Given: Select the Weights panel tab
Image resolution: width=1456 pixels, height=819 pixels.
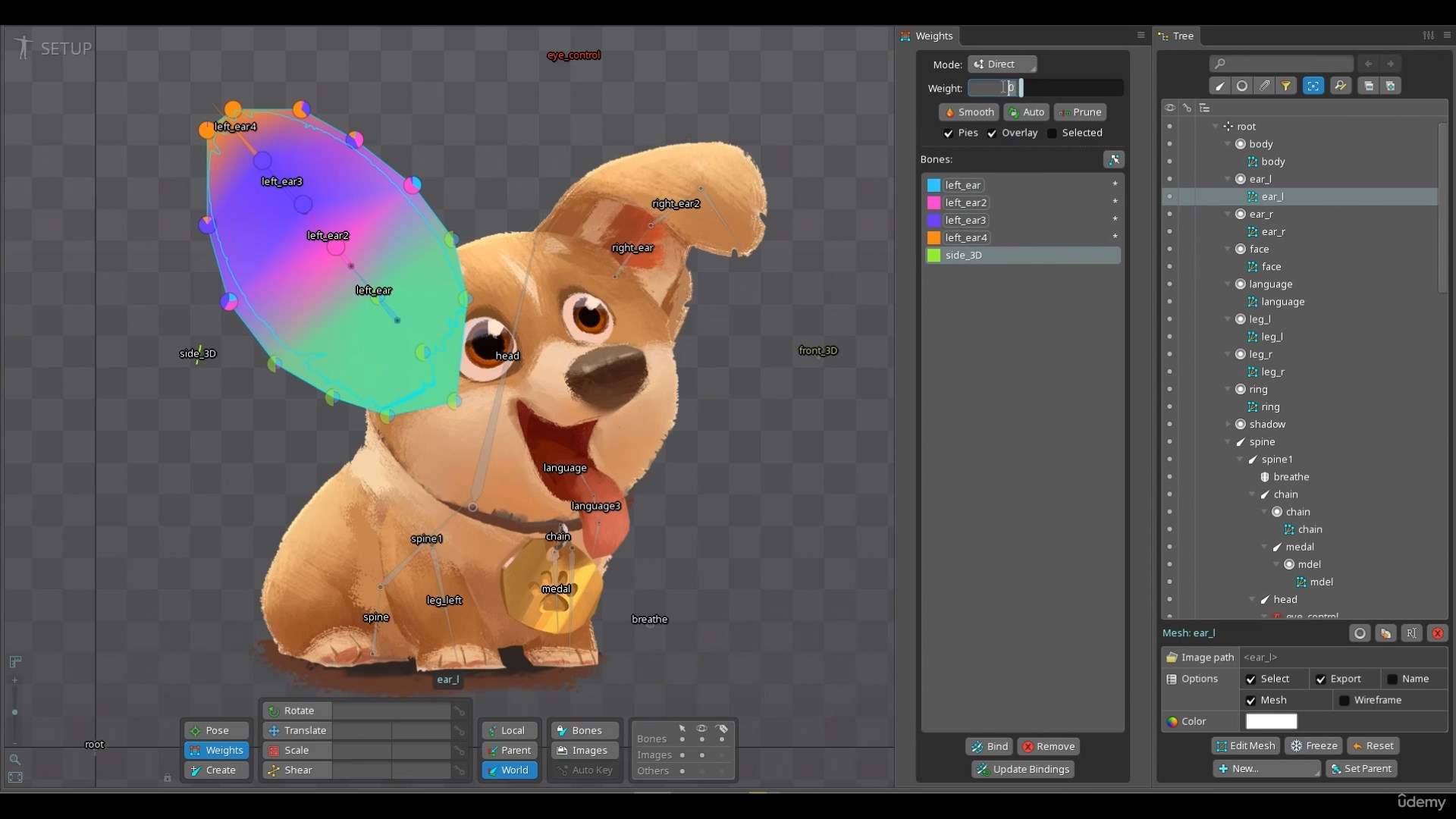Looking at the screenshot, I should (927, 36).
